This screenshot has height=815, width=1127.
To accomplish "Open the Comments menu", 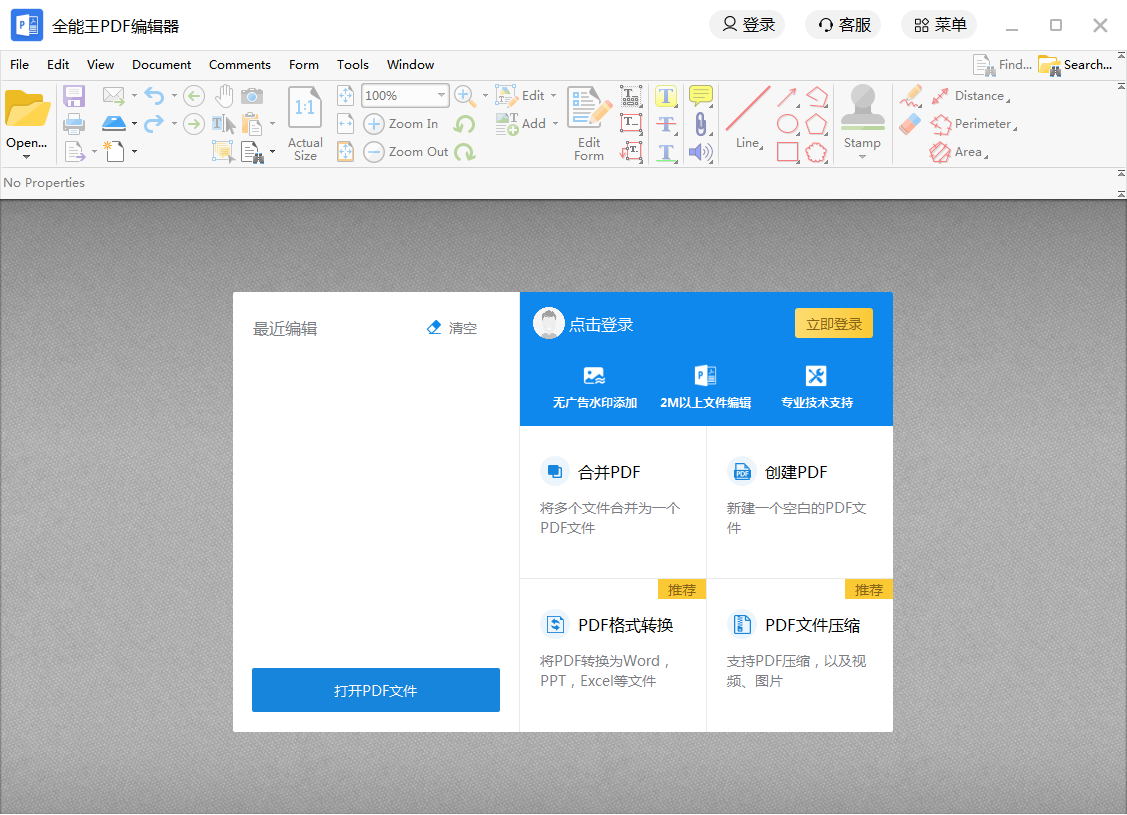I will coord(239,64).
